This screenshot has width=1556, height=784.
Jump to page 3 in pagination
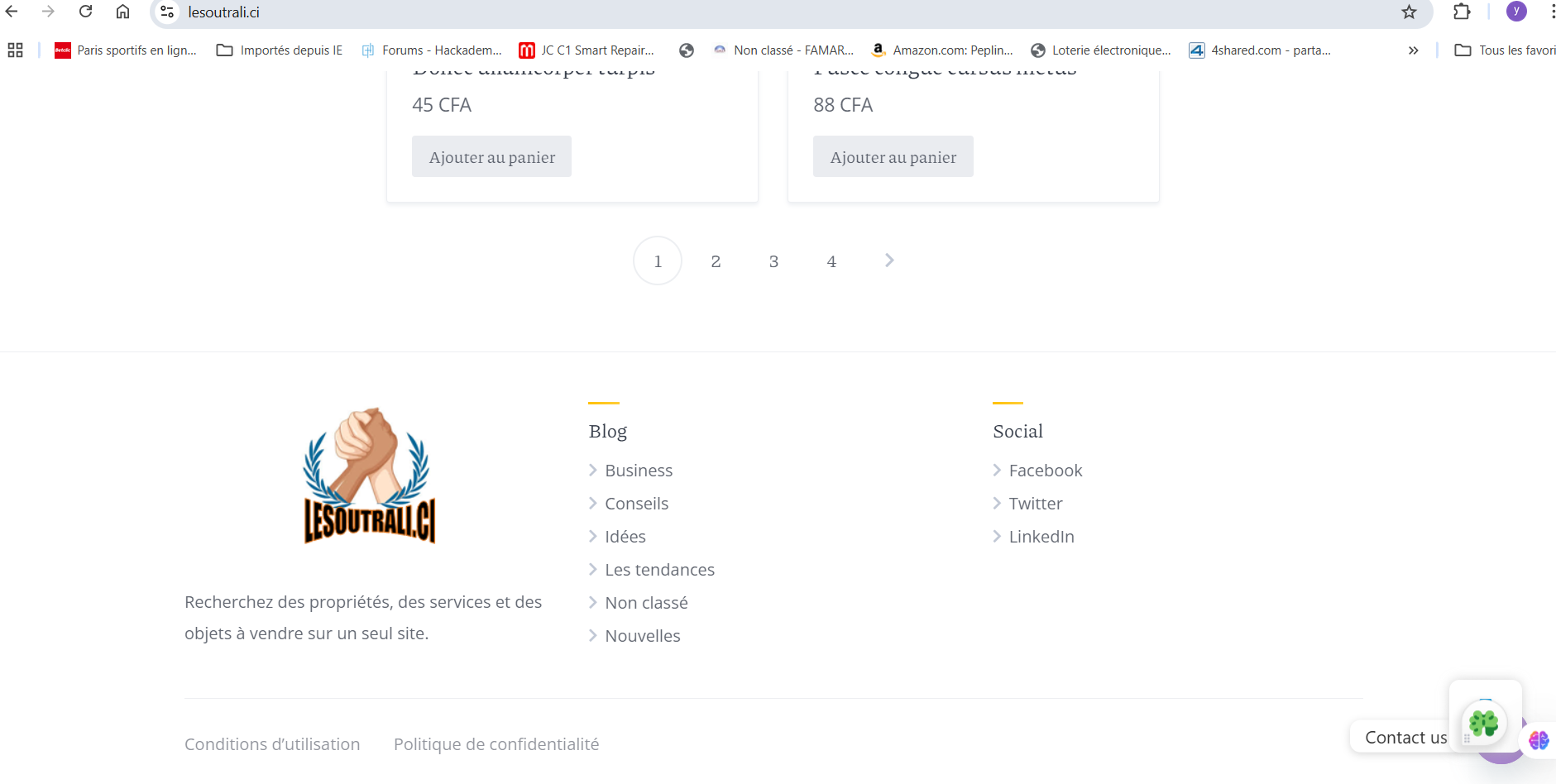pos(773,261)
